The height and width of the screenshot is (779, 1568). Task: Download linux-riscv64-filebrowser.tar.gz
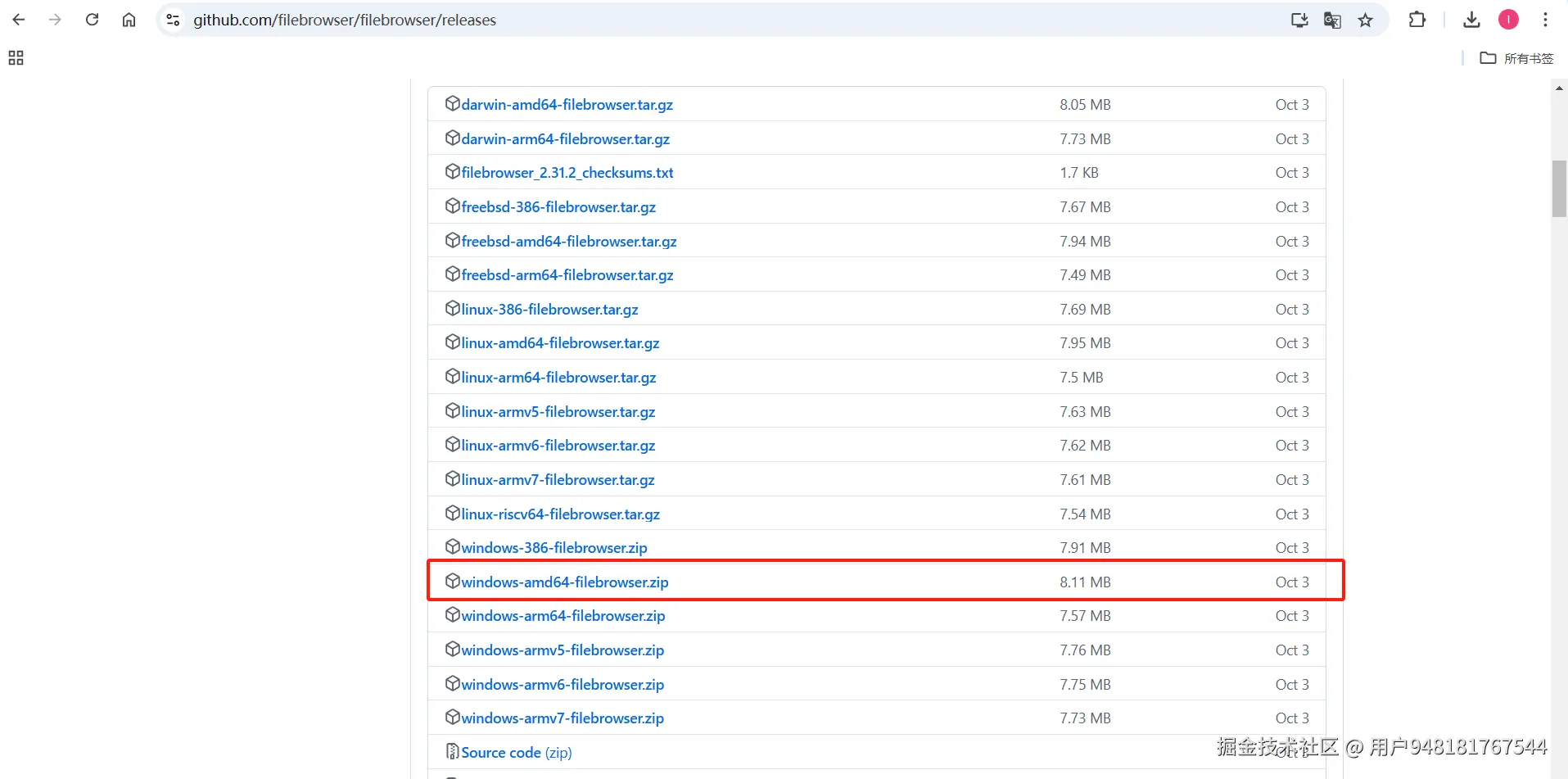click(x=560, y=514)
